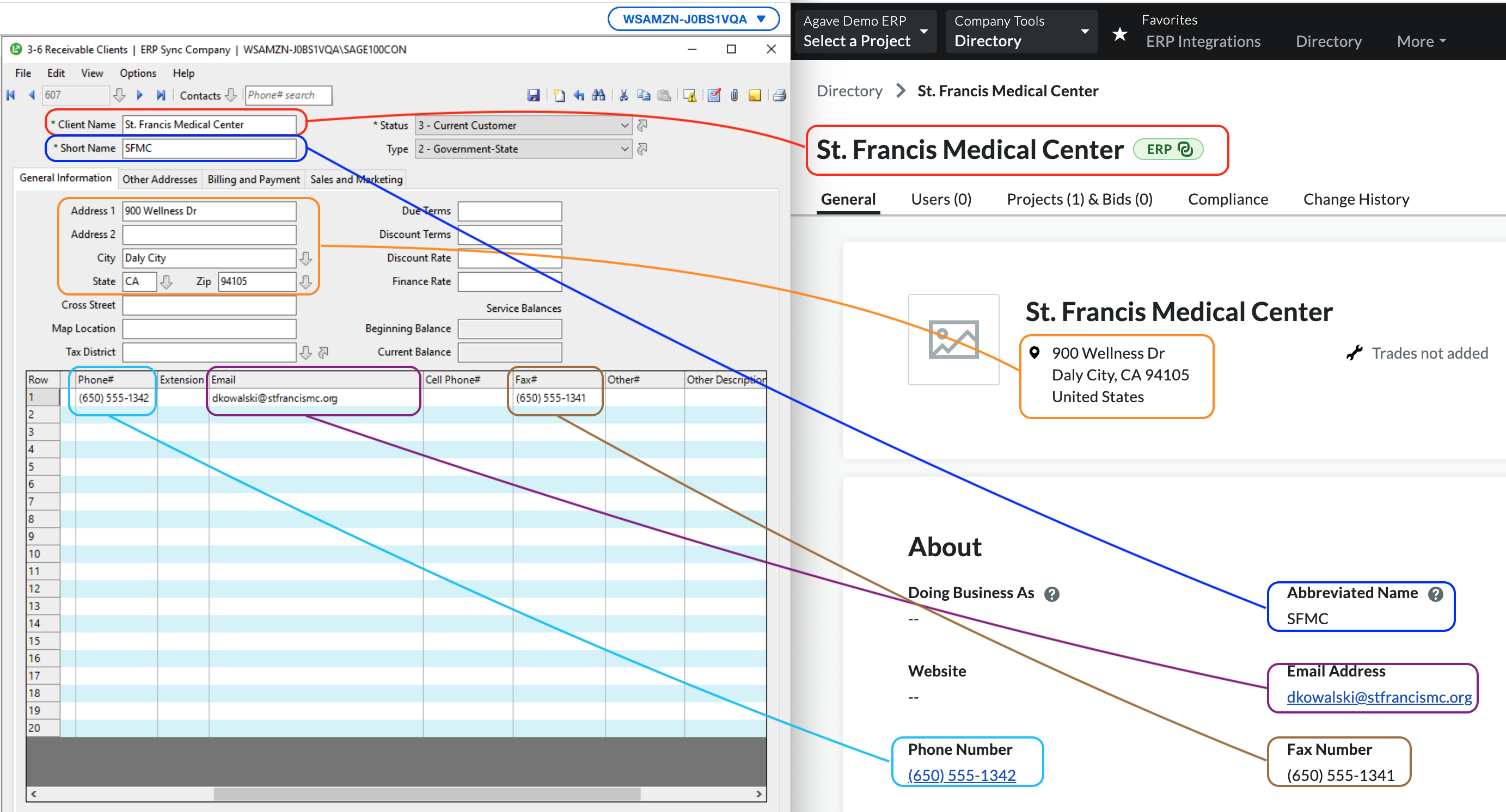Open the Options menu

138,73
